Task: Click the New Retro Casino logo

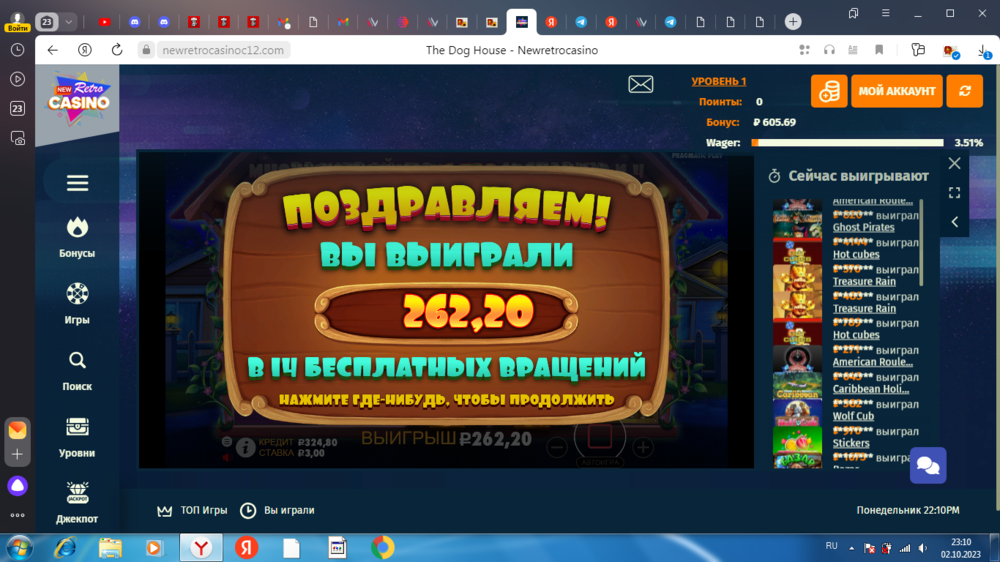Action: (x=78, y=98)
